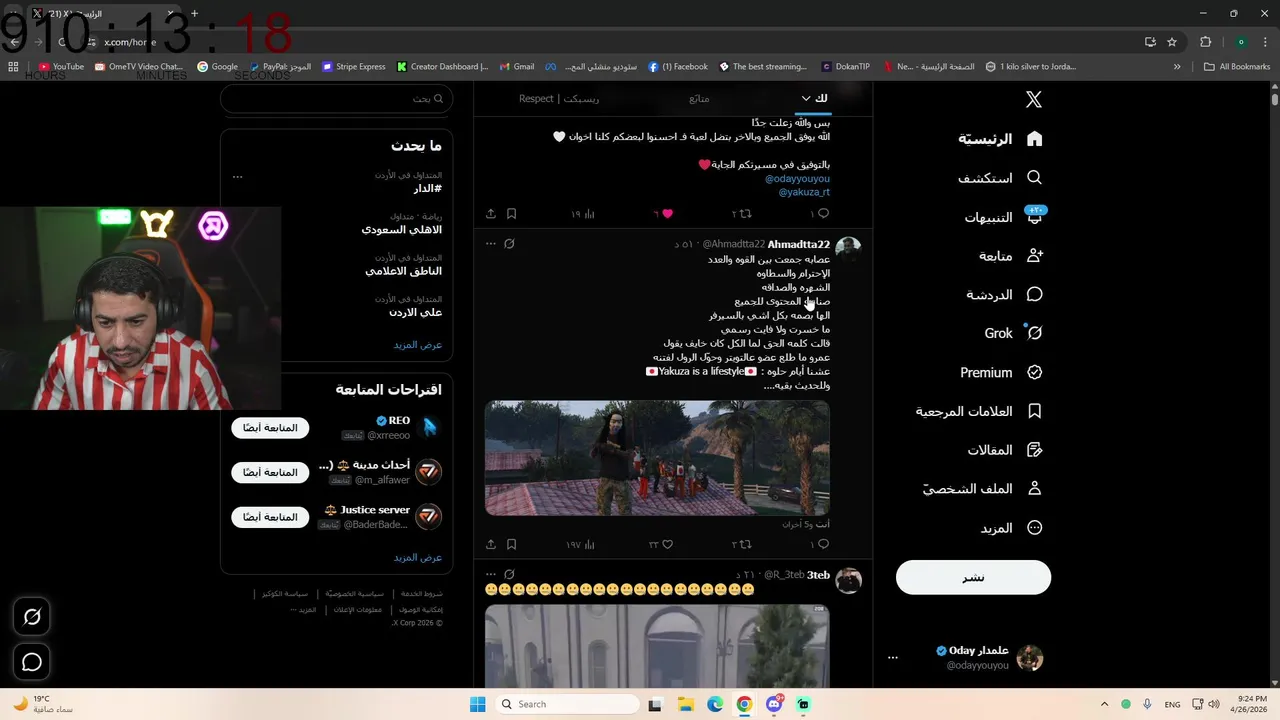The height and width of the screenshot is (720, 1280).
Task: Open متابعة follow page in sidebar
Action: point(1010,256)
